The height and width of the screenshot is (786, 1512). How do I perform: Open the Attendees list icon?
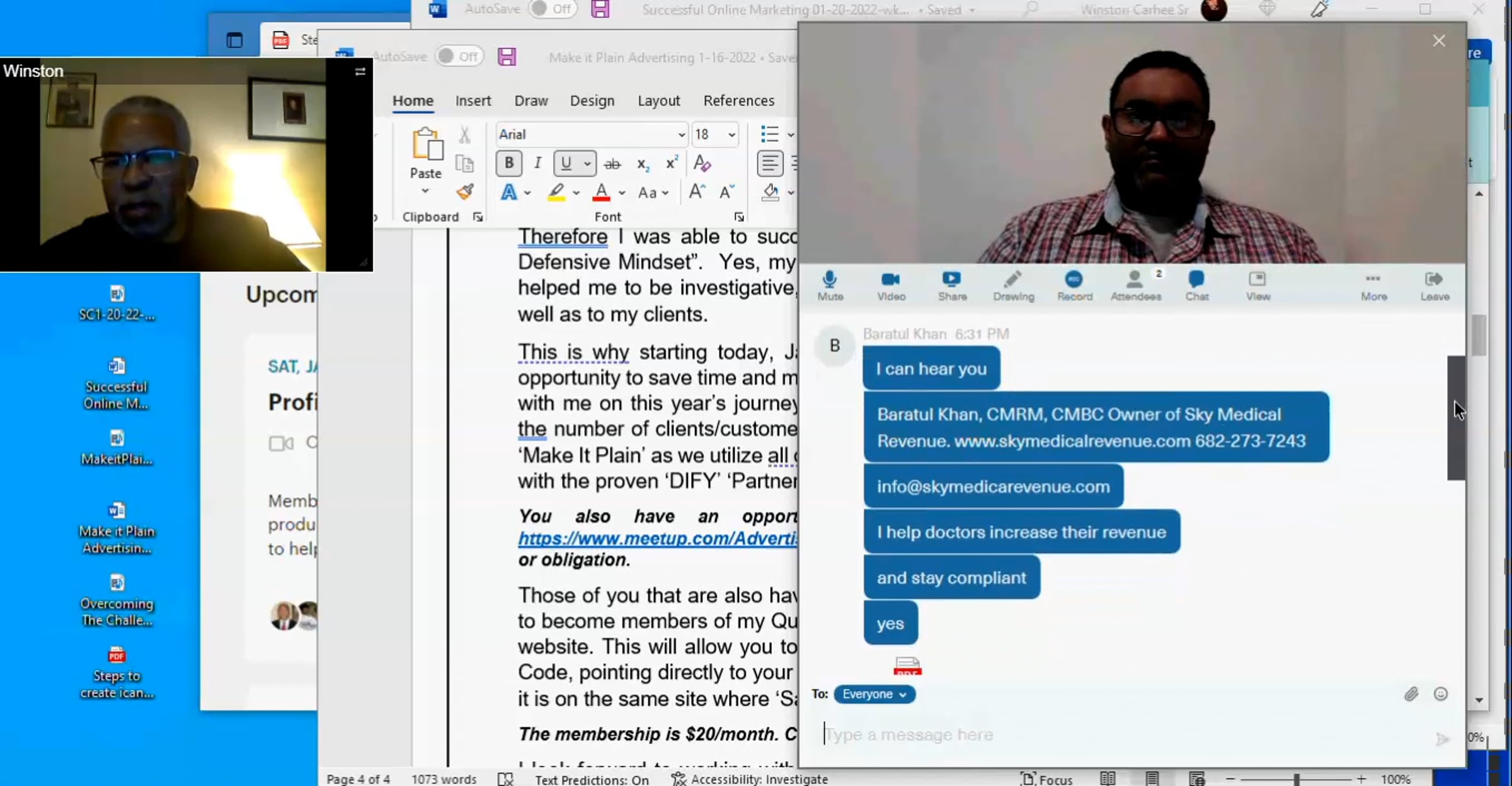pyautogui.click(x=1135, y=285)
